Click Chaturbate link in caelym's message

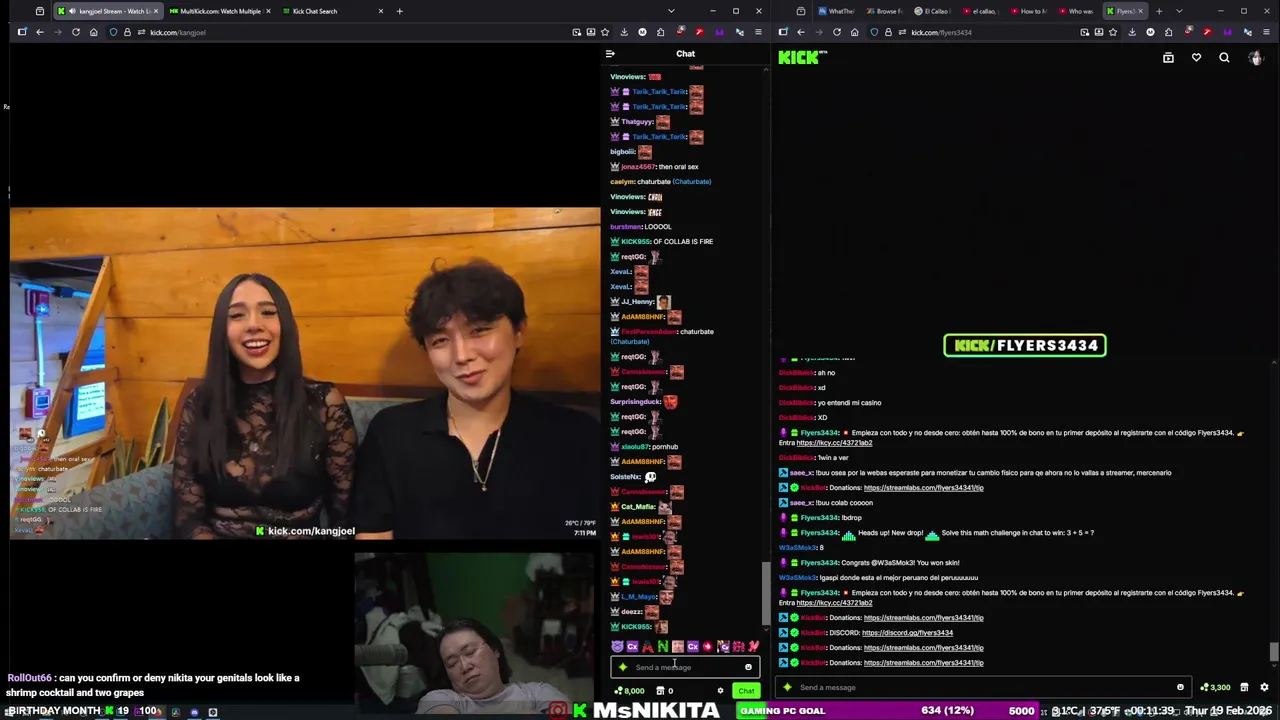coord(692,182)
